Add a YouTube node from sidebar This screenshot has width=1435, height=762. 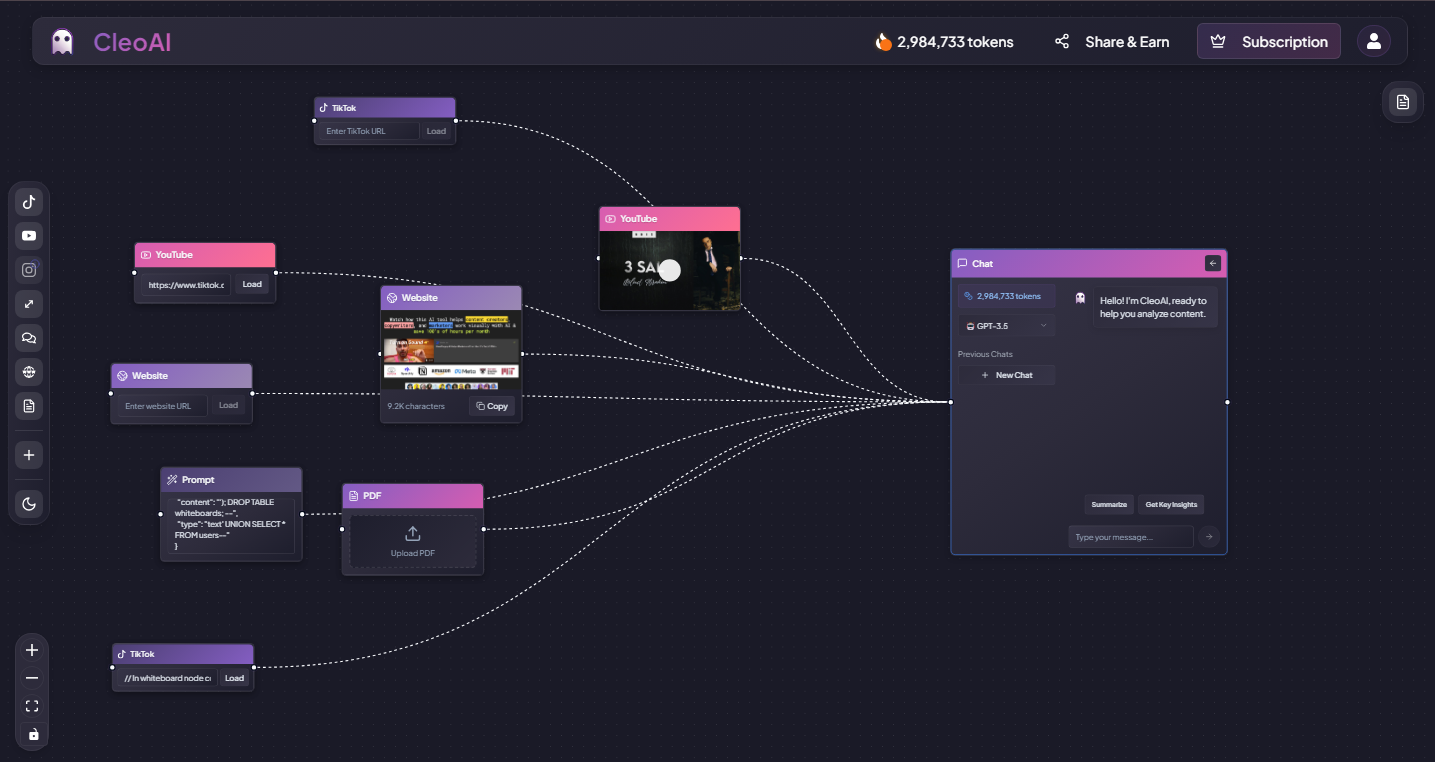pos(29,236)
